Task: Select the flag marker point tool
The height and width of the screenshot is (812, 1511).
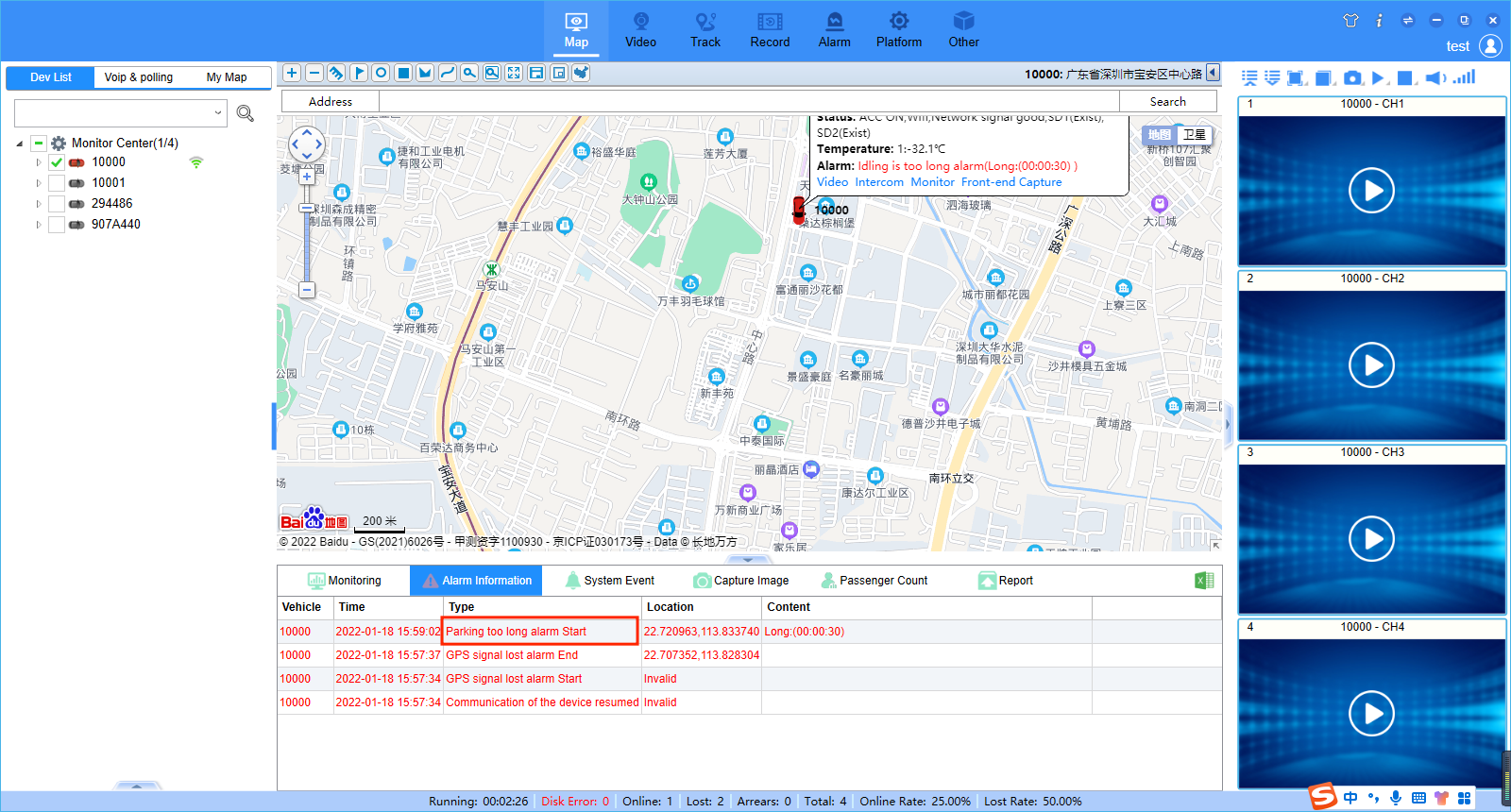Action: pyautogui.click(x=359, y=73)
